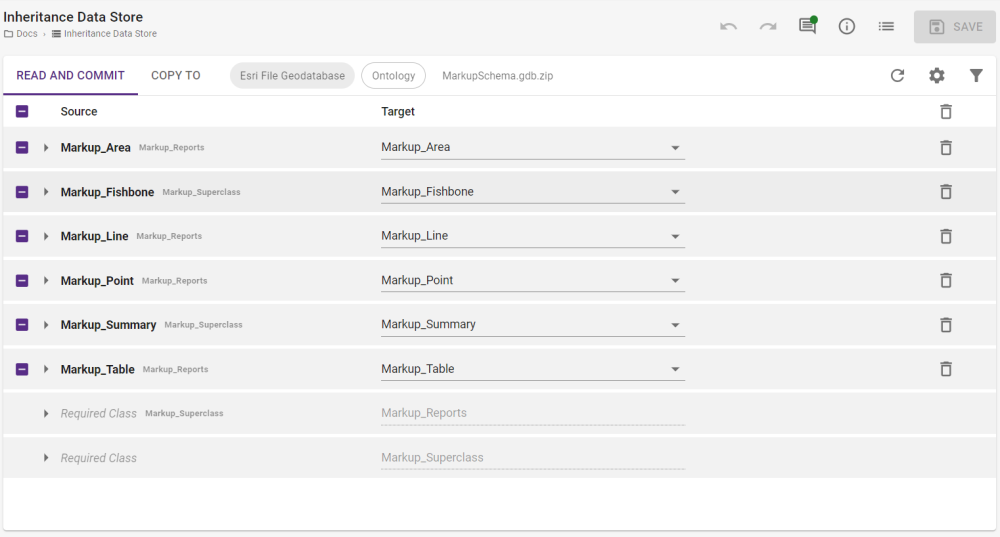This screenshot has width=1000, height=537.
Task: Click the redo arrow icon
Action: (x=767, y=27)
